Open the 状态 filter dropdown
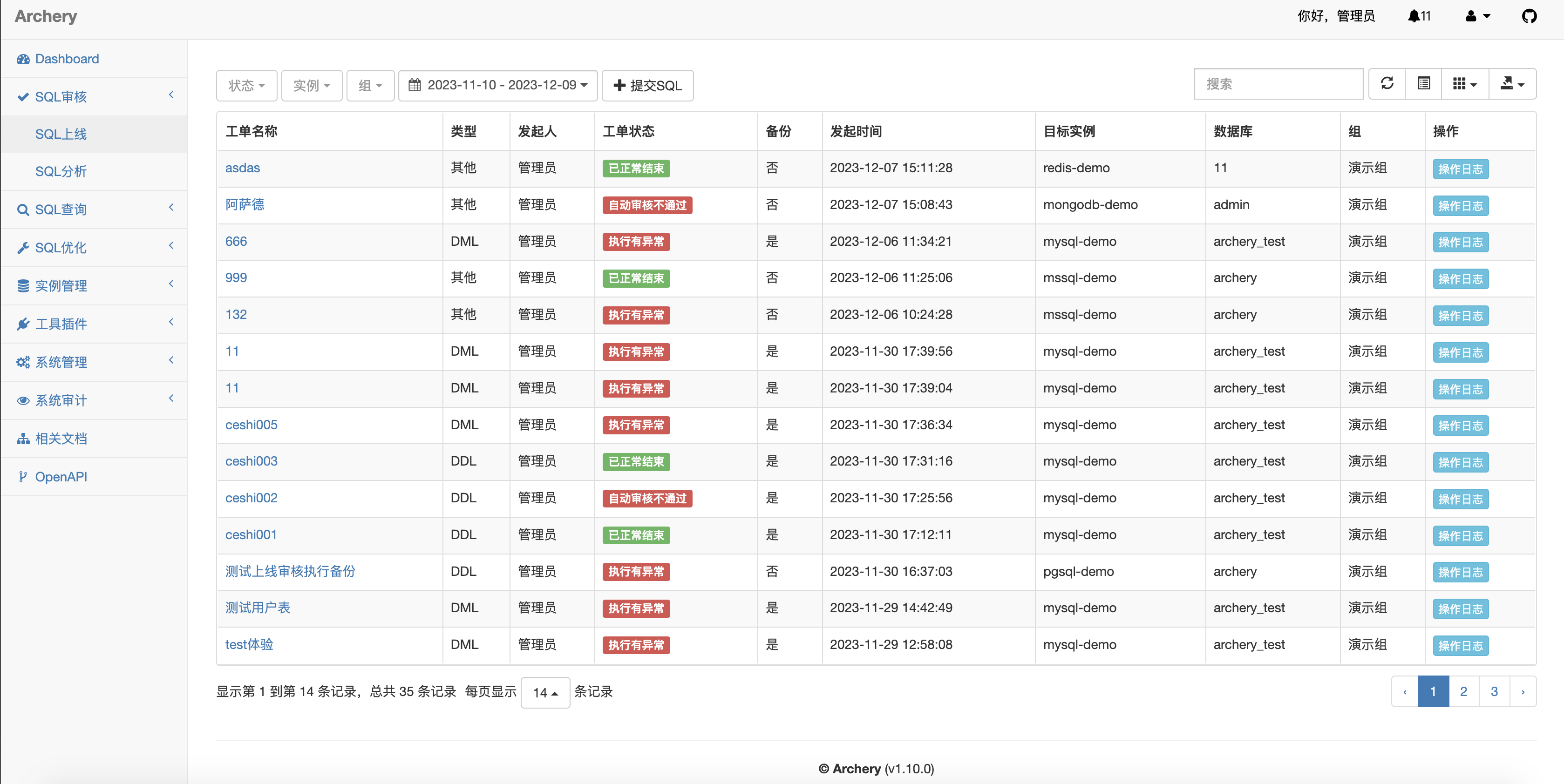Image resolution: width=1564 pixels, height=784 pixels. point(246,86)
